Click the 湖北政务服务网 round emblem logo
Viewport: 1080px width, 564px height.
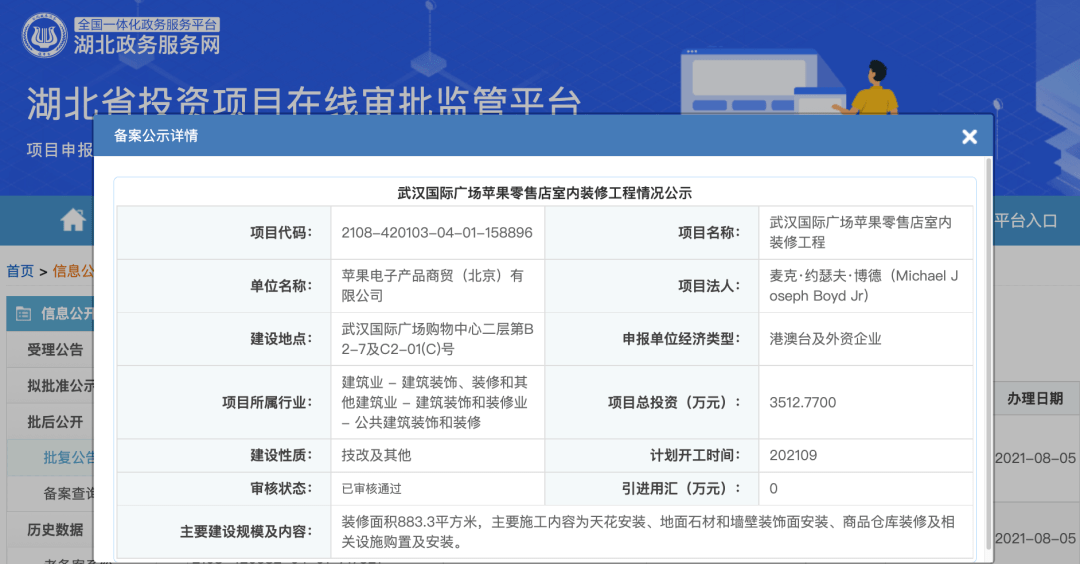click(45, 35)
